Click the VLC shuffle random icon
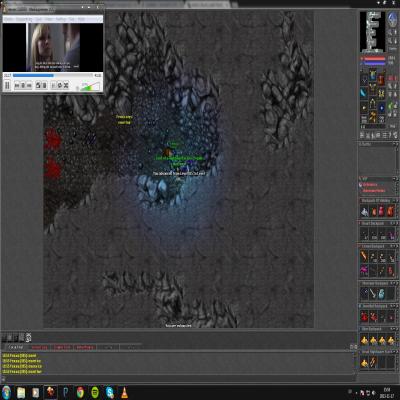The image size is (400, 400). [66, 86]
